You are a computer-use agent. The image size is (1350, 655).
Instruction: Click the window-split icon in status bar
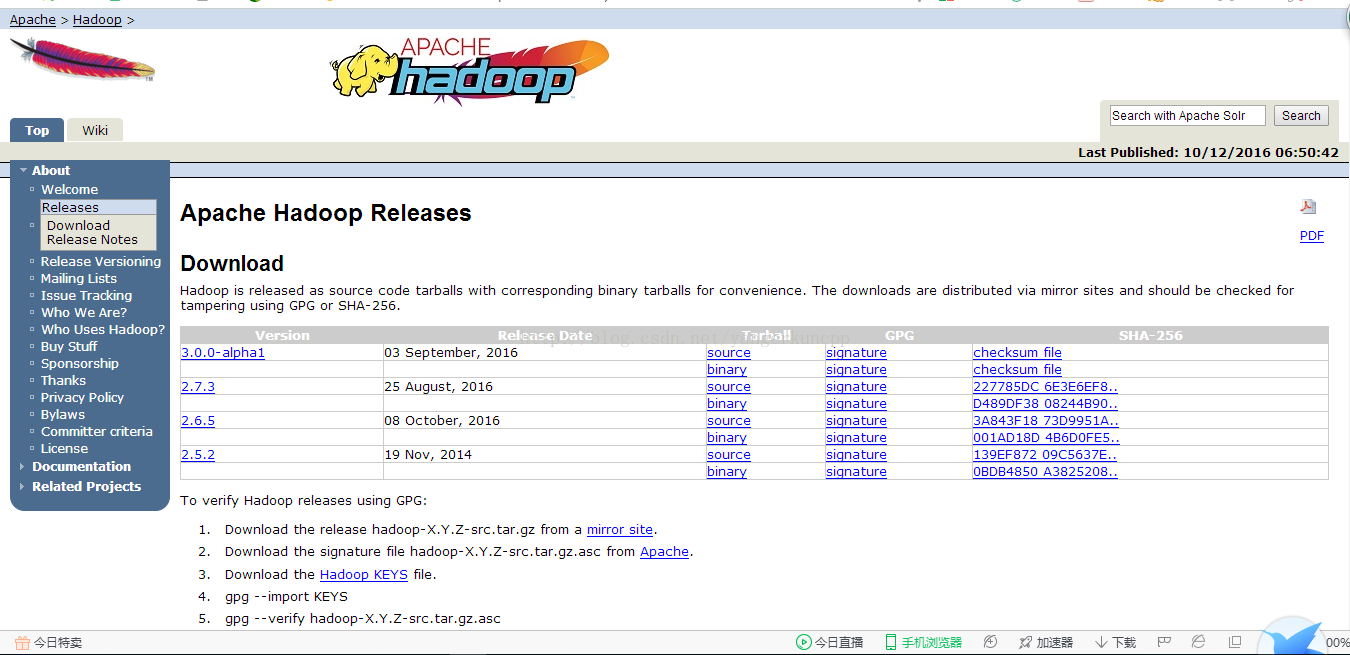click(x=1235, y=642)
